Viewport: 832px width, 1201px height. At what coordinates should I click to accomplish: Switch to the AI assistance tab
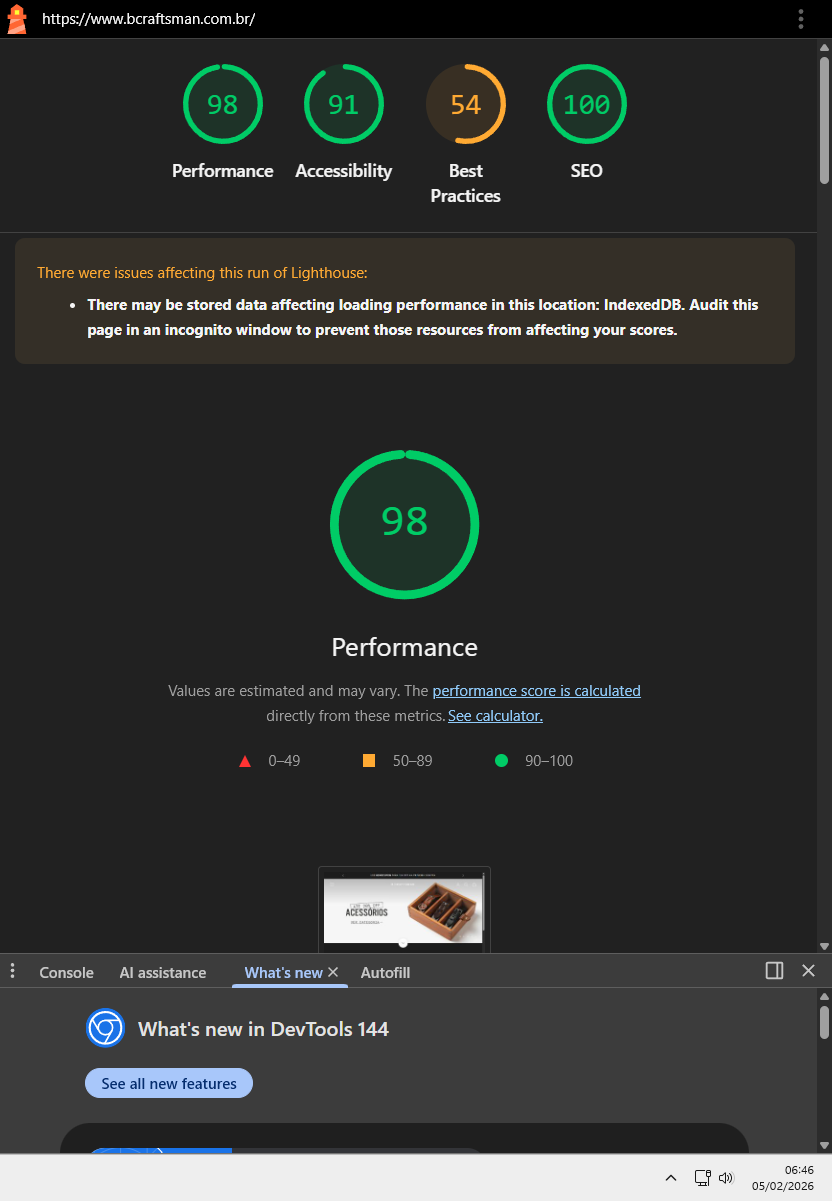(x=162, y=971)
